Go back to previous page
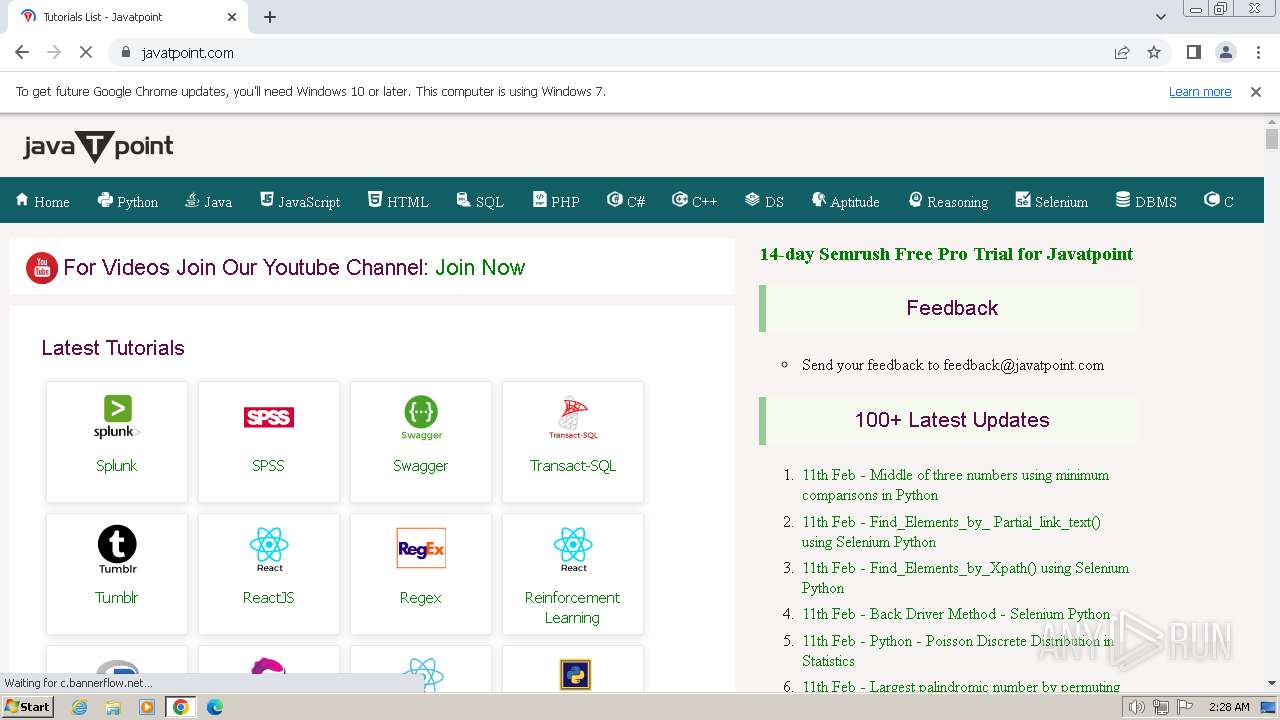1280x720 pixels. [x=22, y=52]
